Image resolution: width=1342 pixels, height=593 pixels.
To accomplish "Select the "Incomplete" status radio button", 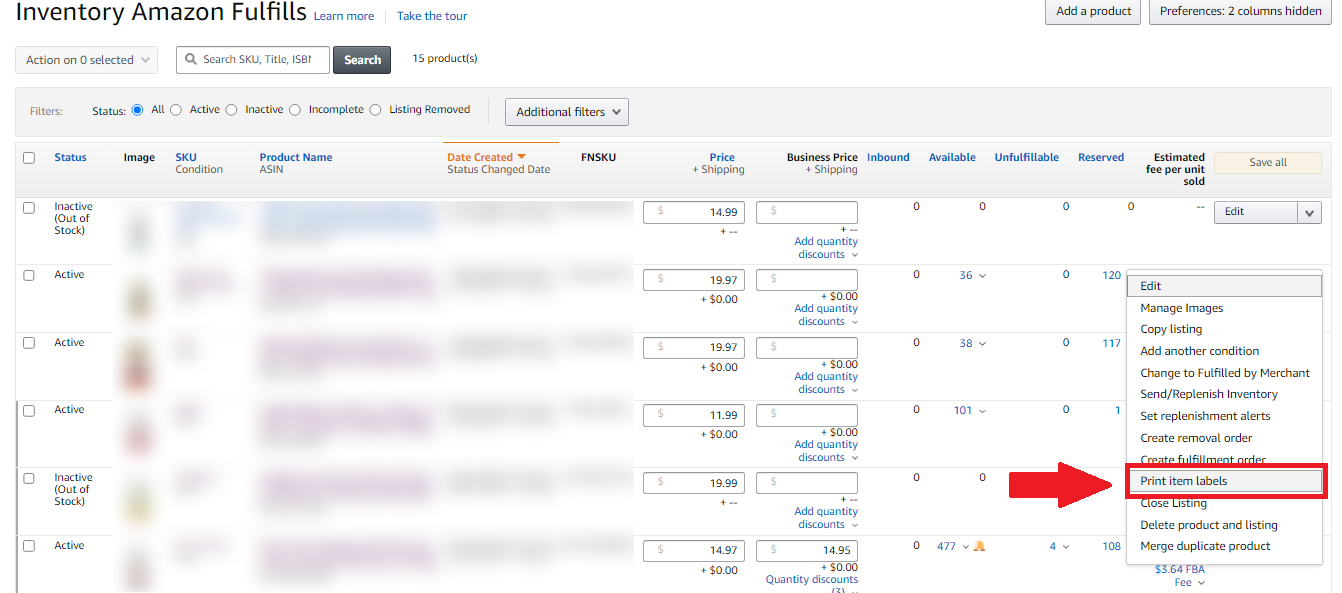I will point(294,110).
